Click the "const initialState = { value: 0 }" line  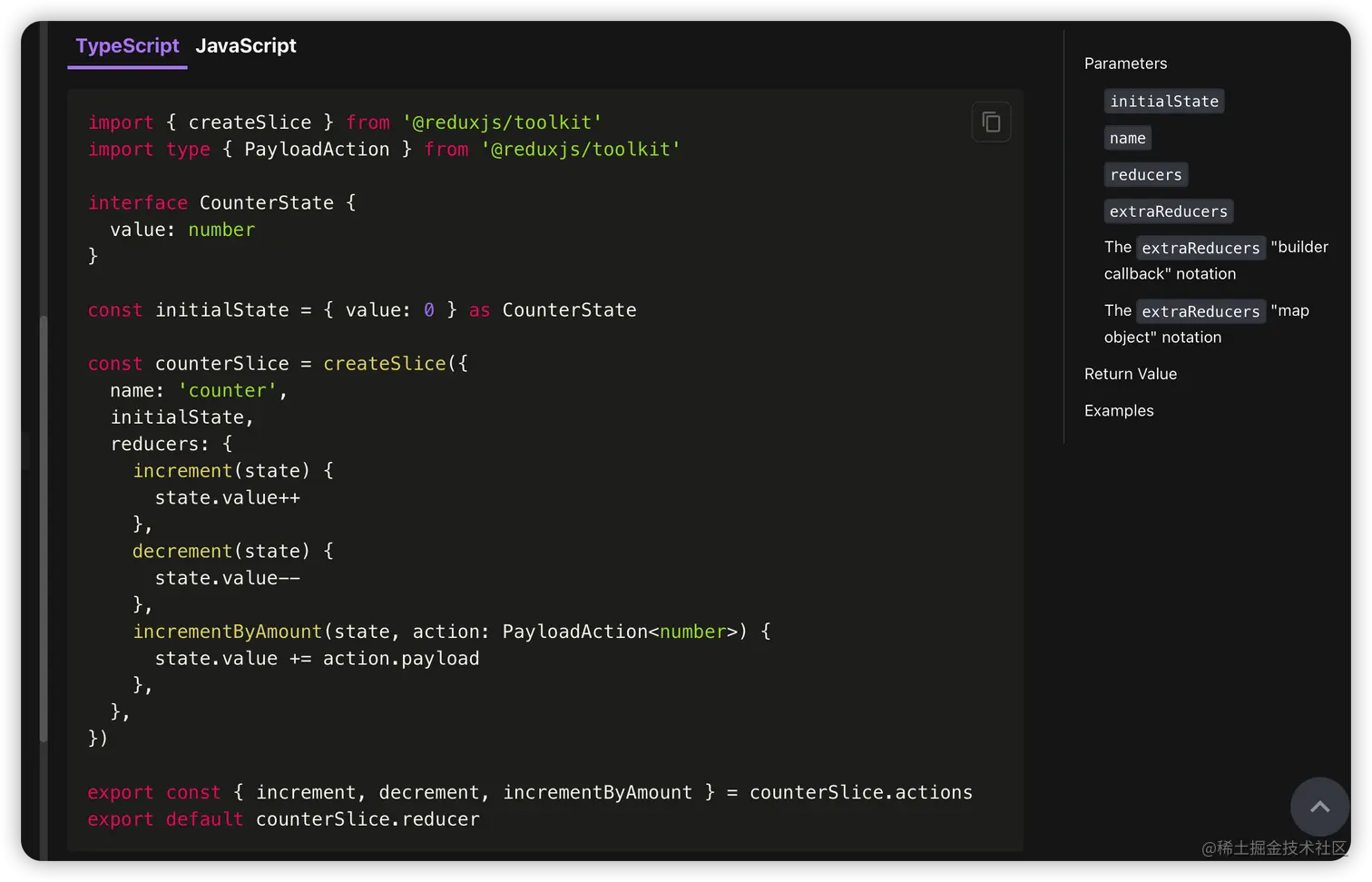tap(362, 310)
